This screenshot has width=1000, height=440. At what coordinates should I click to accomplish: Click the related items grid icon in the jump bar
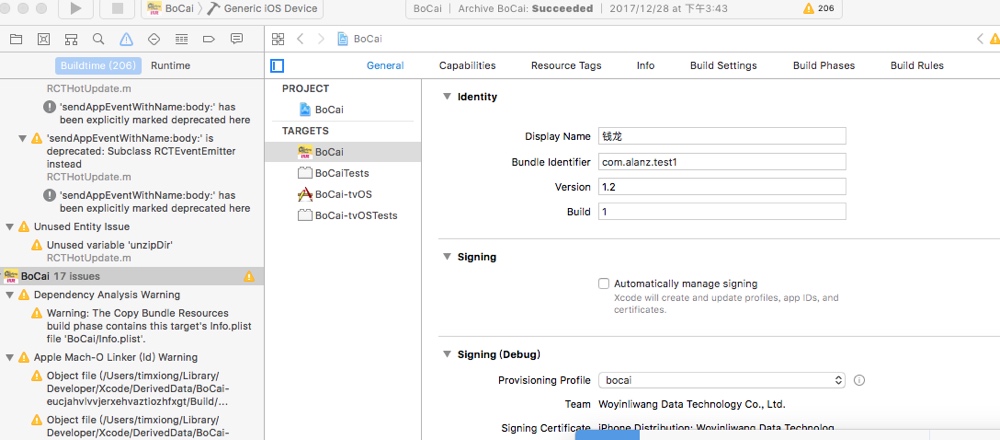[278, 39]
